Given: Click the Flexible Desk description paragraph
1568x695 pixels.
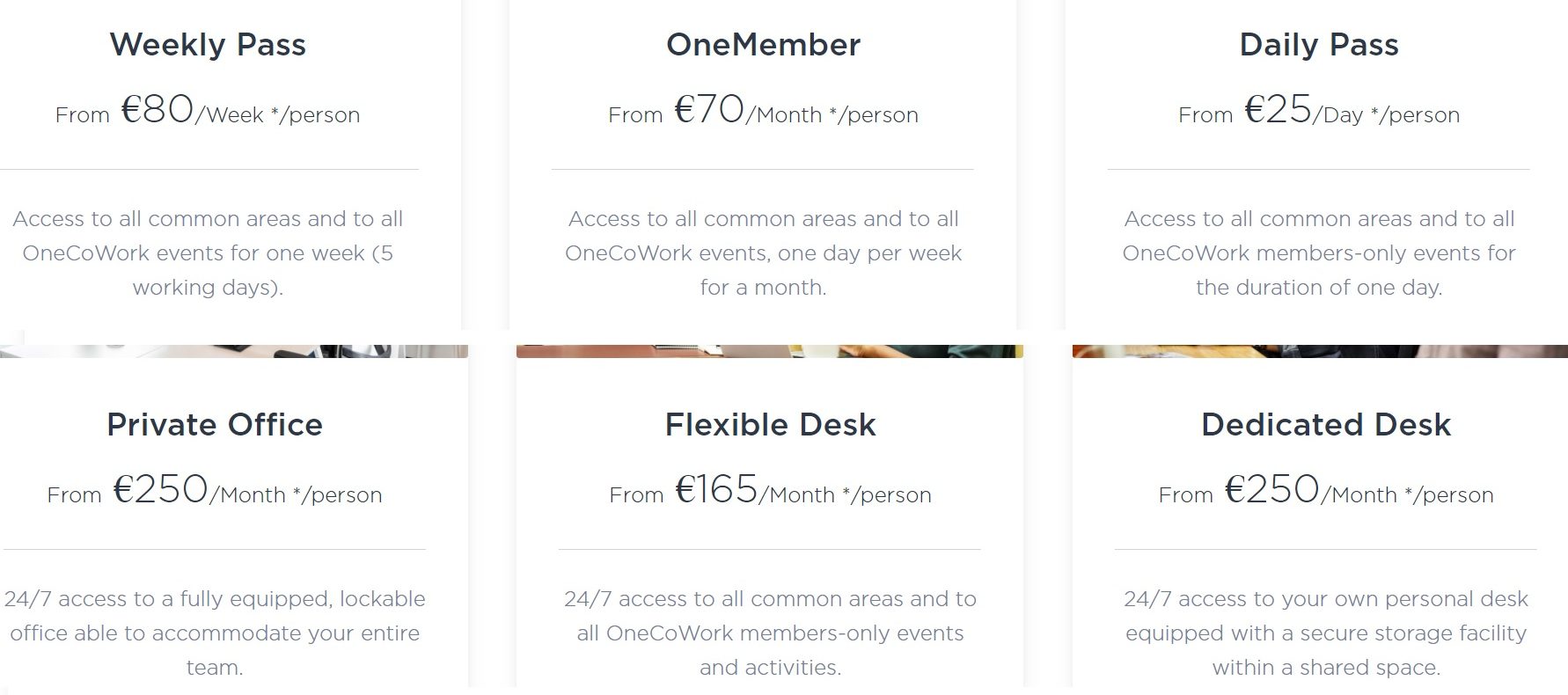Looking at the screenshot, I should pos(770,633).
